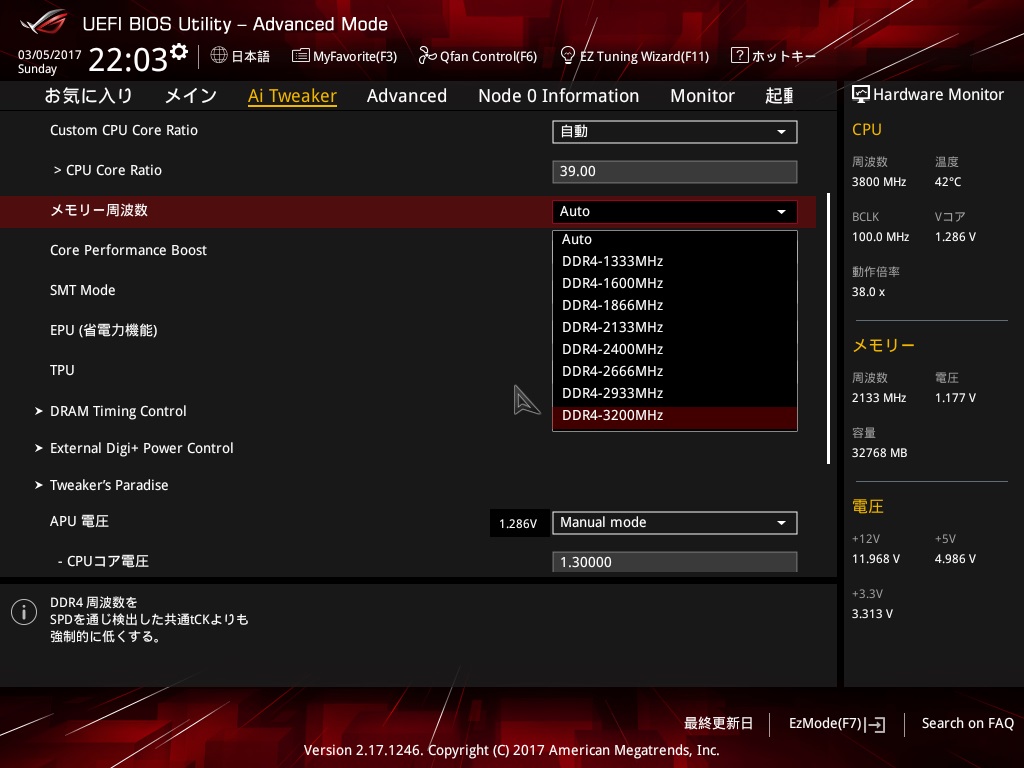This screenshot has height=768, width=1024.
Task: Select the EPU (省電力機能) row
Action: pos(104,330)
